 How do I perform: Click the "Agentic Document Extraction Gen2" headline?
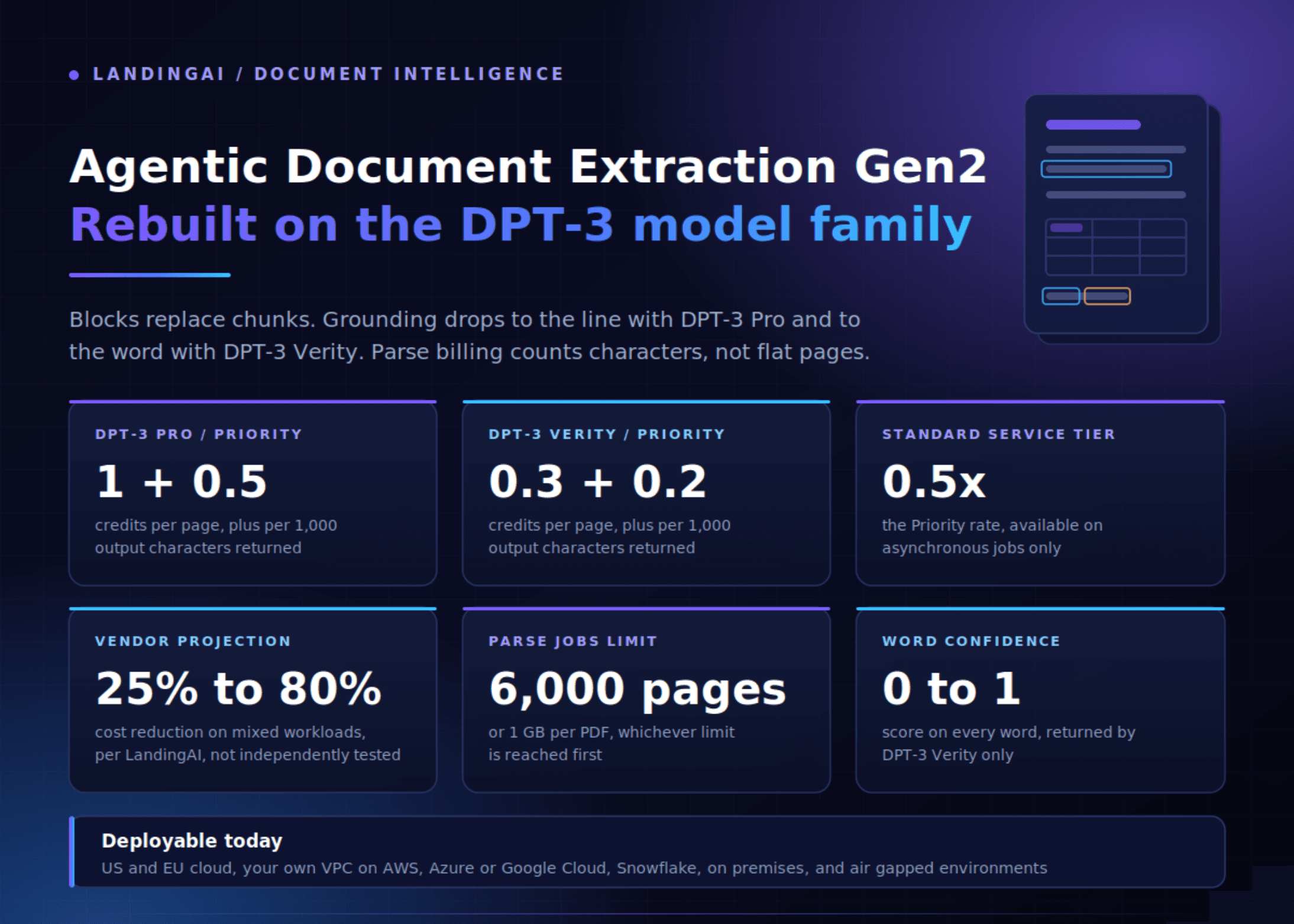coord(528,167)
